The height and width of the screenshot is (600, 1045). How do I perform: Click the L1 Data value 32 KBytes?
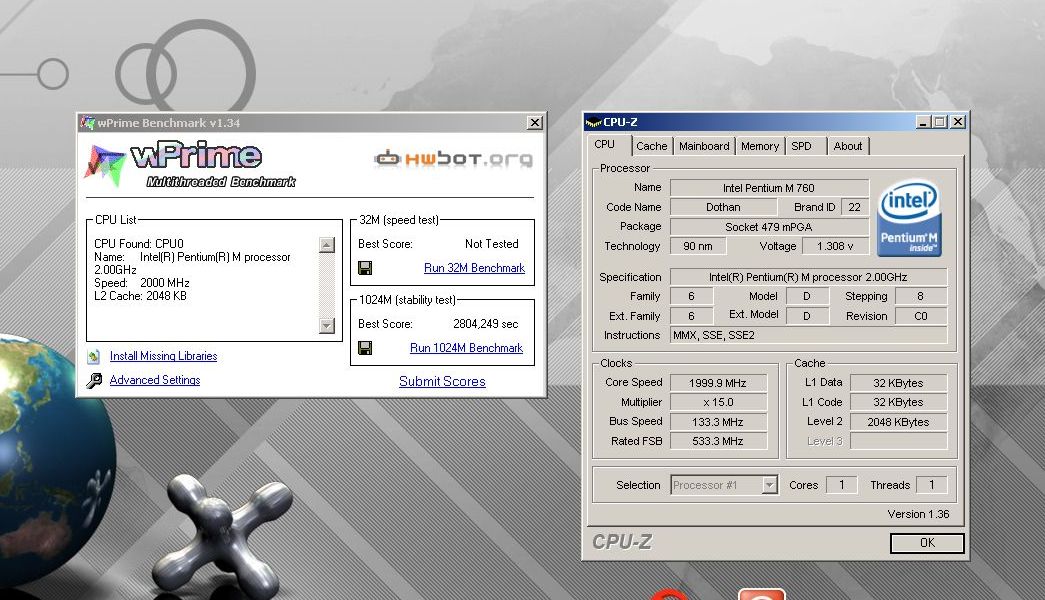pyautogui.click(x=898, y=383)
